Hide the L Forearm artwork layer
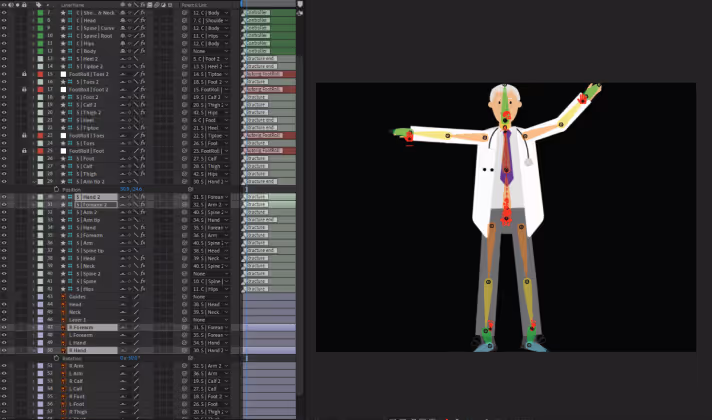This screenshot has width=712, height=420. (4, 335)
